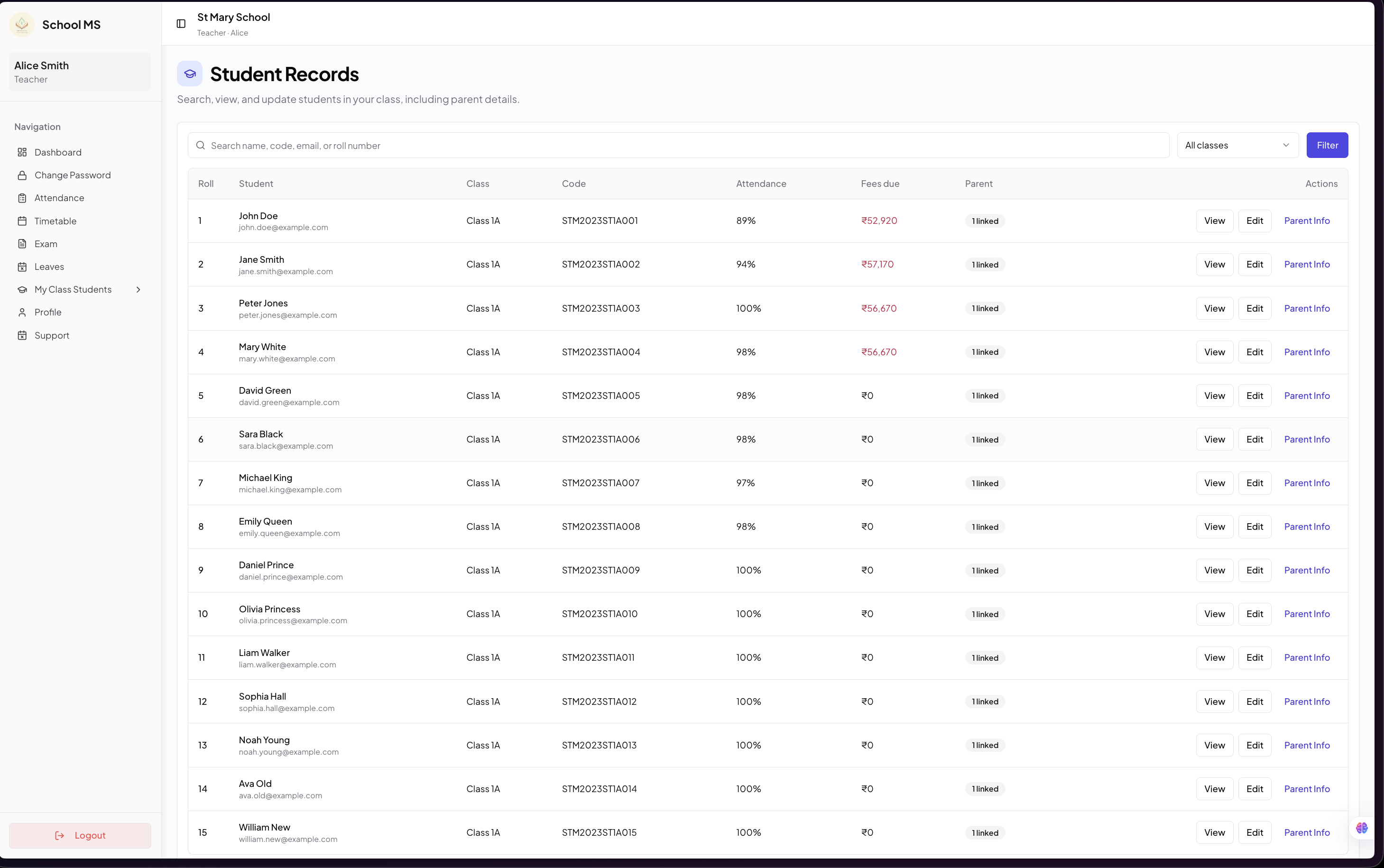Click the Change Password lock icon
Screen dimensions: 1384x868
pyautogui.click(x=22, y=175)
